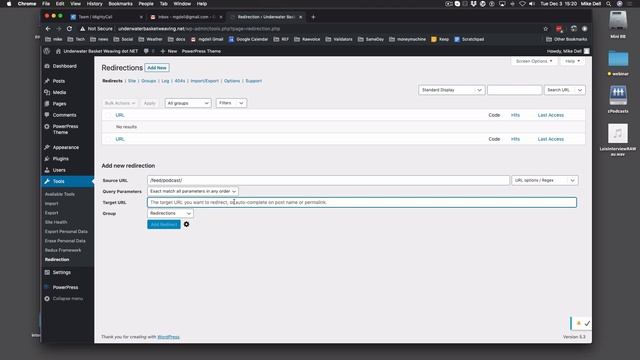Switch to the 404s tab

pyautogui.click(x=180, y=81)
